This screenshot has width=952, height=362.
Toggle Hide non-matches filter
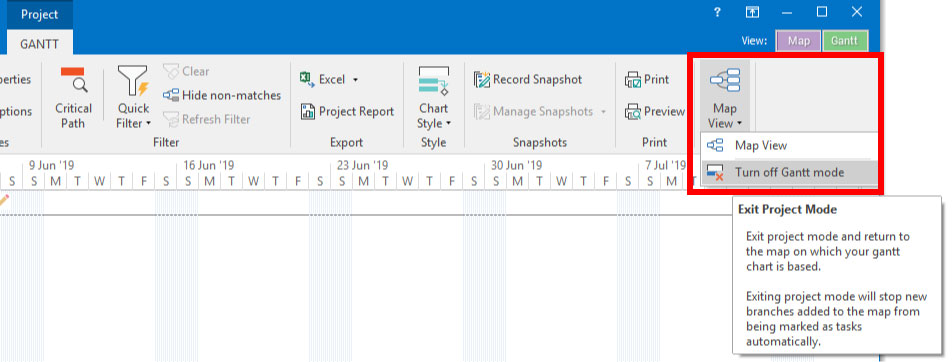pos(222,95)
